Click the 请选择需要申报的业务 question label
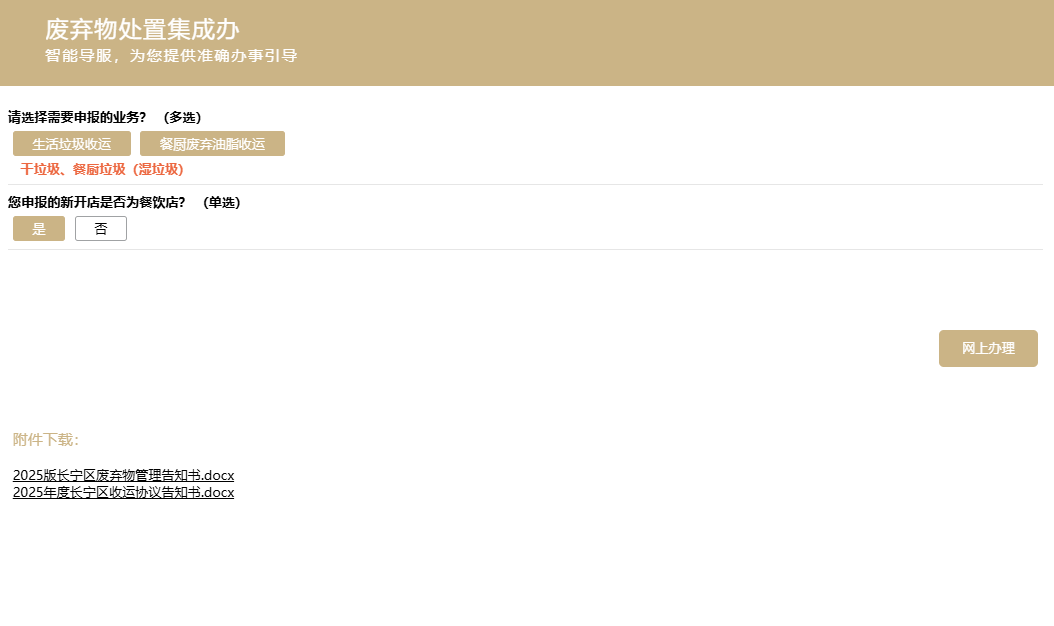 coord(77,117)
